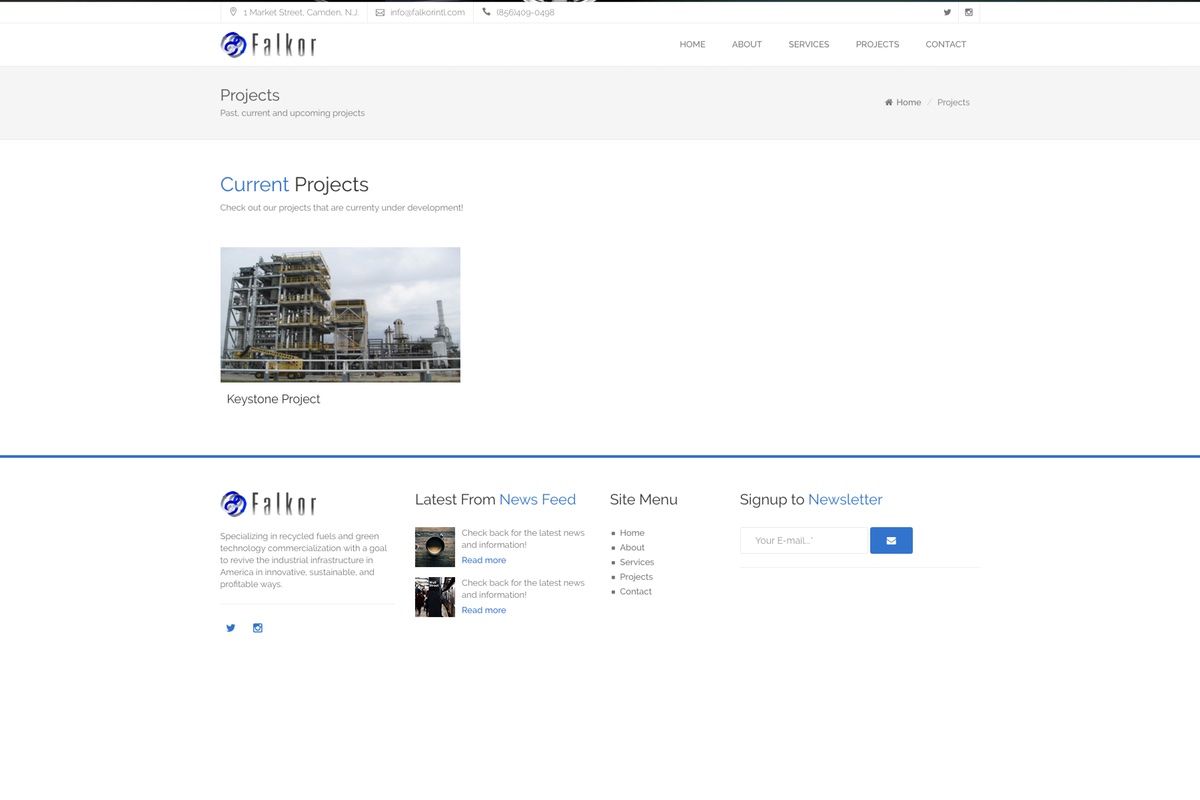Image resolution: width=1200 pixels, height=800 pixels.
Task: Click the Instagram icon in top bar
Action: coord(968,12)
